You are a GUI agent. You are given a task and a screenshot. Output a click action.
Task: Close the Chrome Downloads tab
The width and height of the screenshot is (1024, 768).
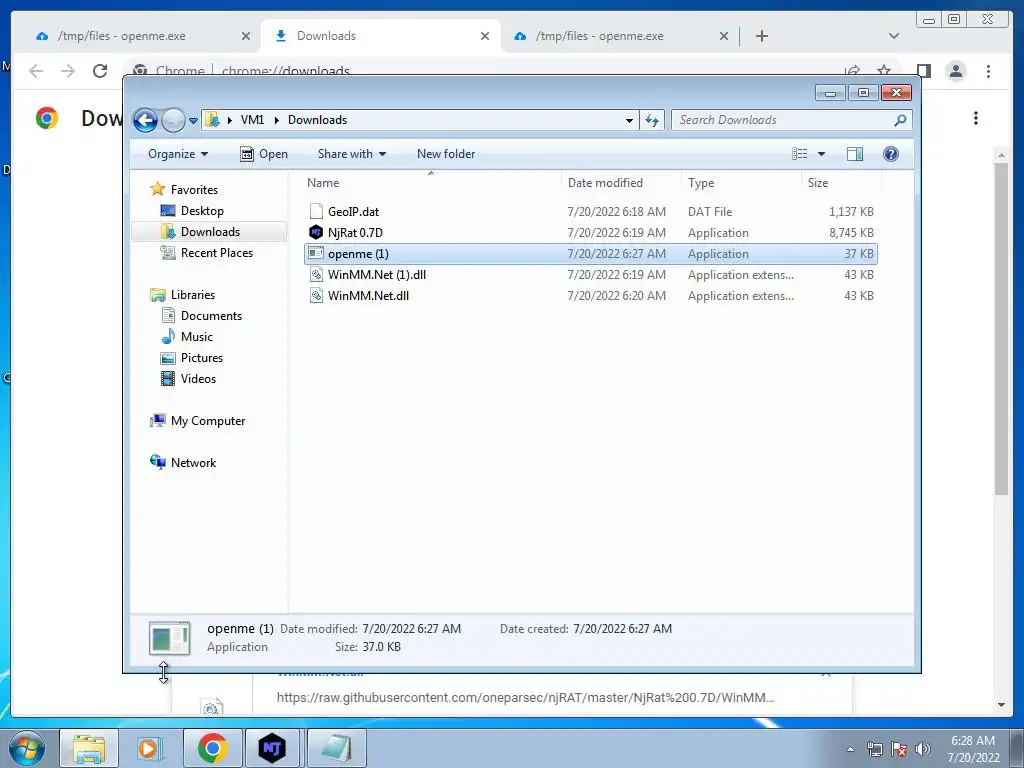pos(485,36)
